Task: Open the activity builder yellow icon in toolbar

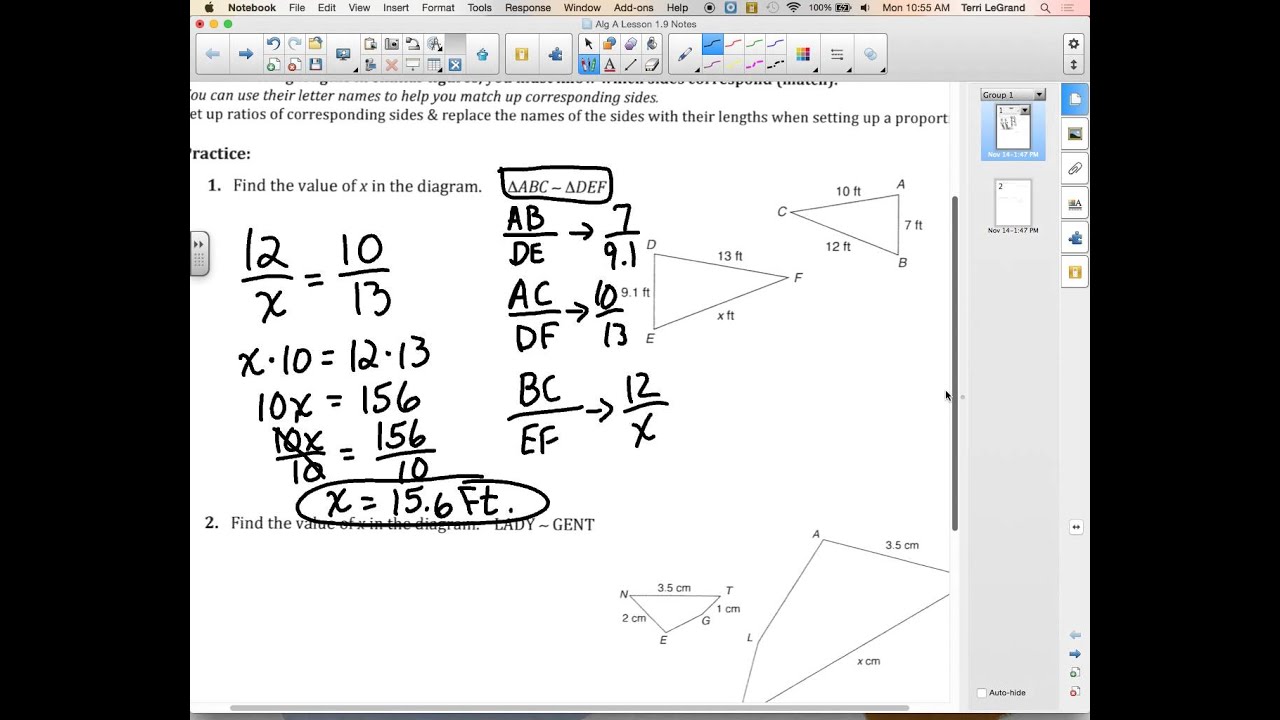Action: (x=521, y=54)
